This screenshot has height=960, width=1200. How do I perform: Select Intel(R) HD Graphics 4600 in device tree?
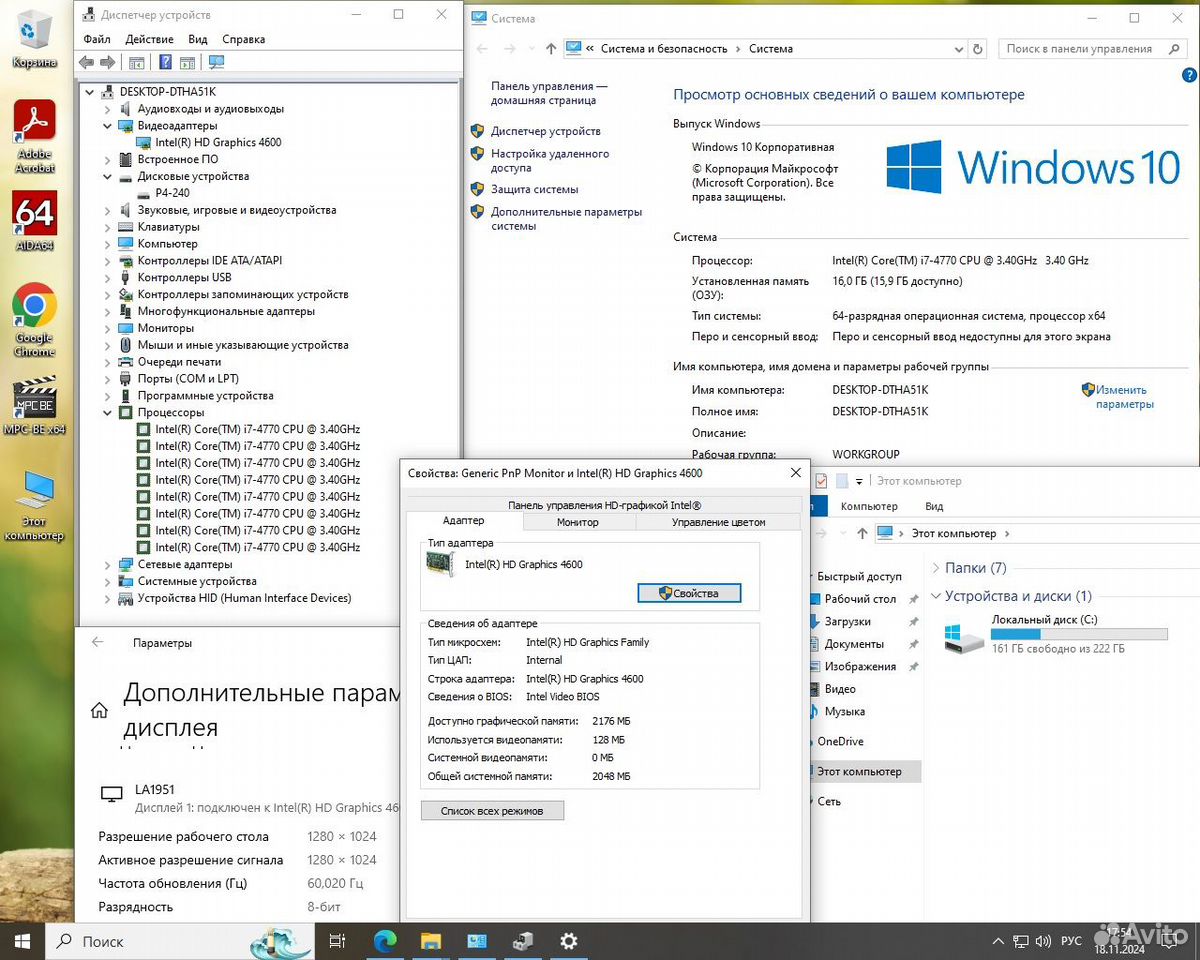pos(218,142)
